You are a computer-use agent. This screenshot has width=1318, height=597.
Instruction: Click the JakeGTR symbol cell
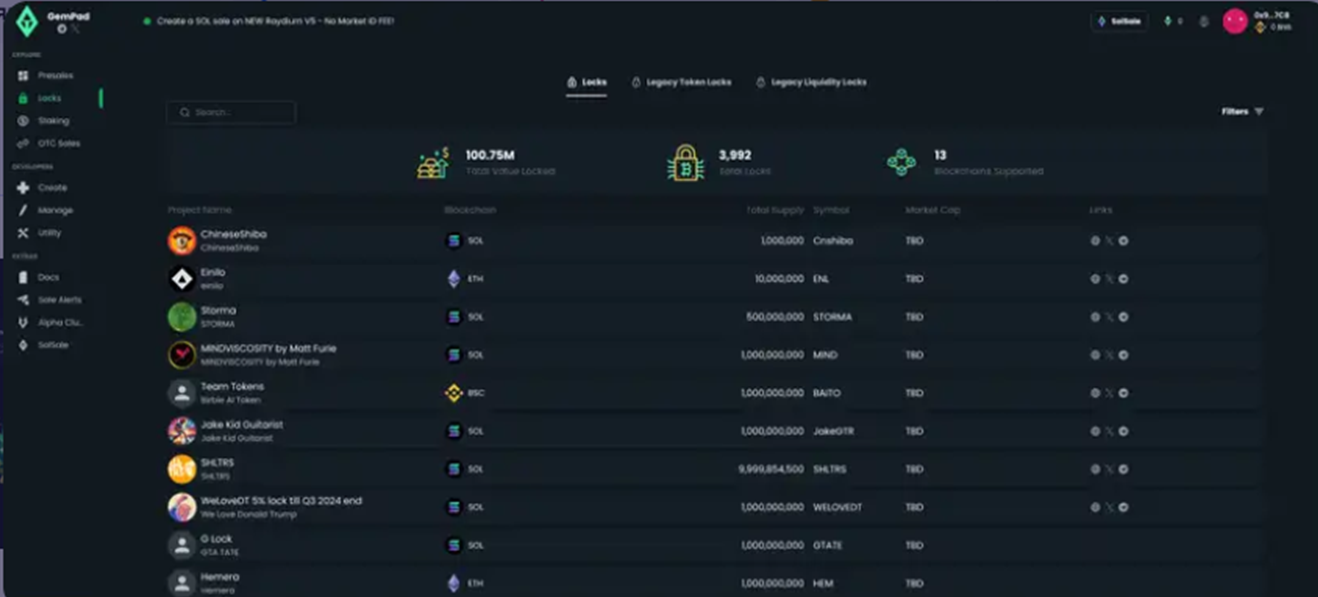(834, 431)
